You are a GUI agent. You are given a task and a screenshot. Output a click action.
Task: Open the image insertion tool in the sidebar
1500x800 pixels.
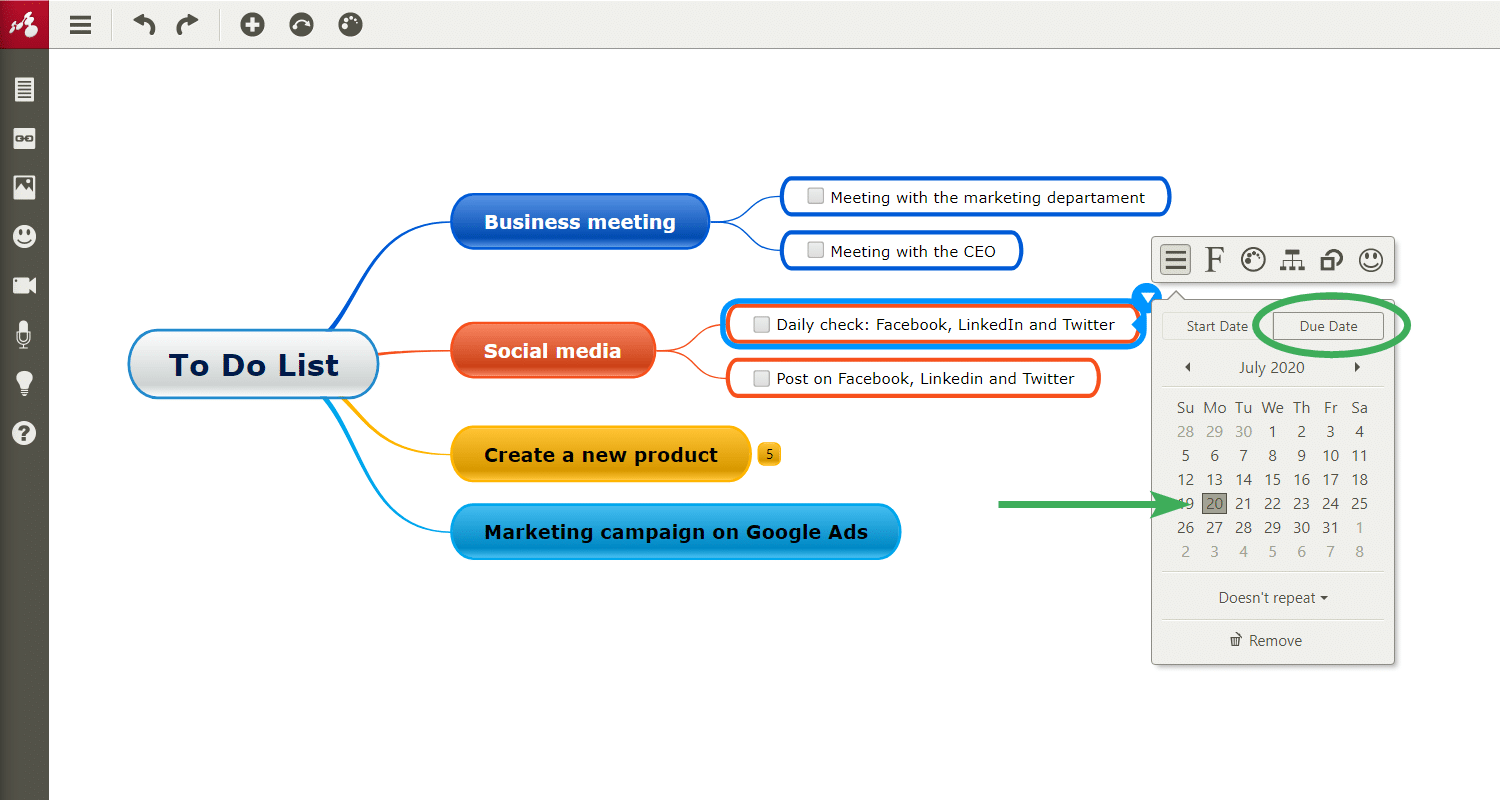[24, 187]
